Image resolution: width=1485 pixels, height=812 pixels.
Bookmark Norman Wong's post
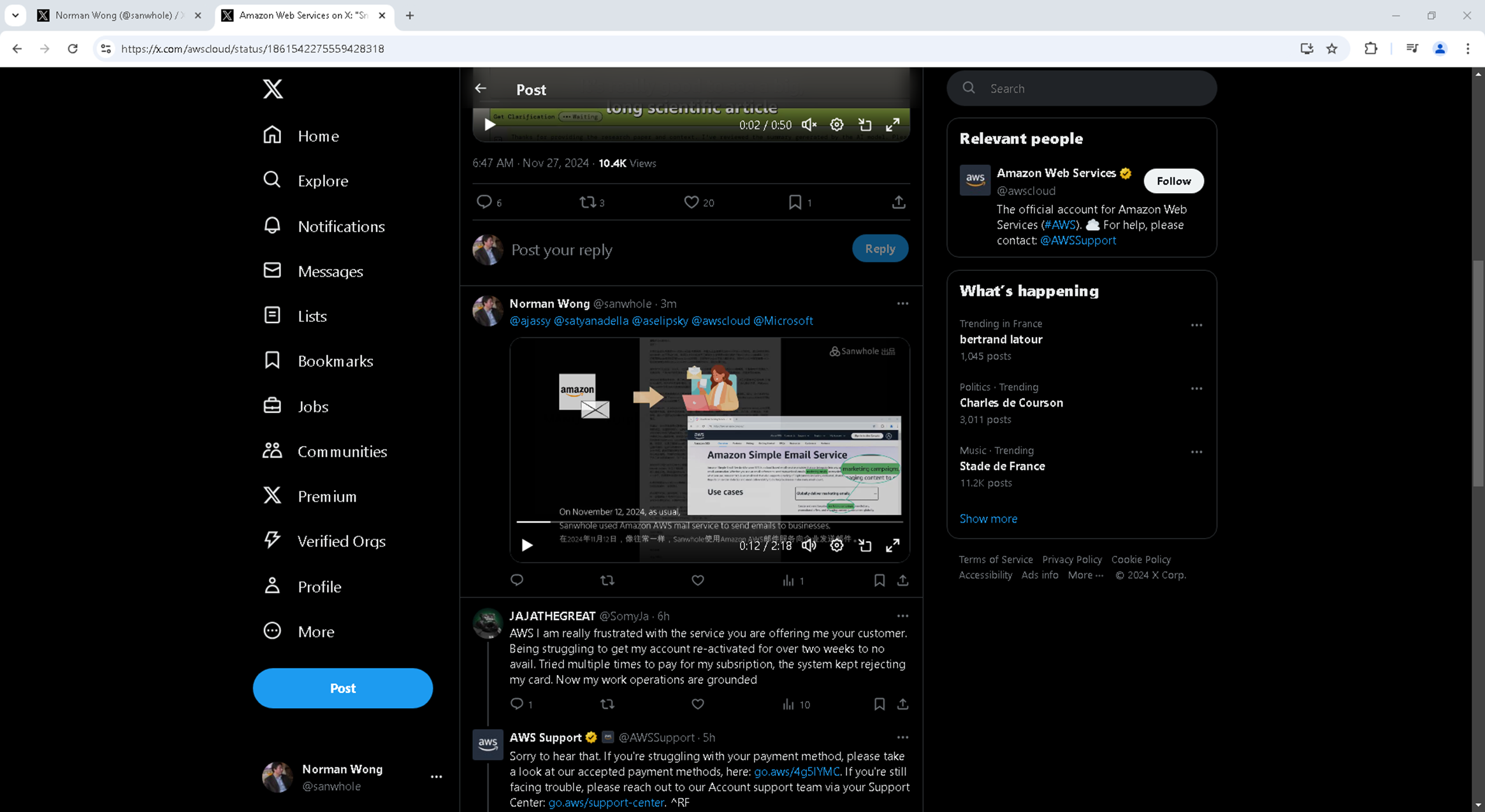(x=880, y=580)
